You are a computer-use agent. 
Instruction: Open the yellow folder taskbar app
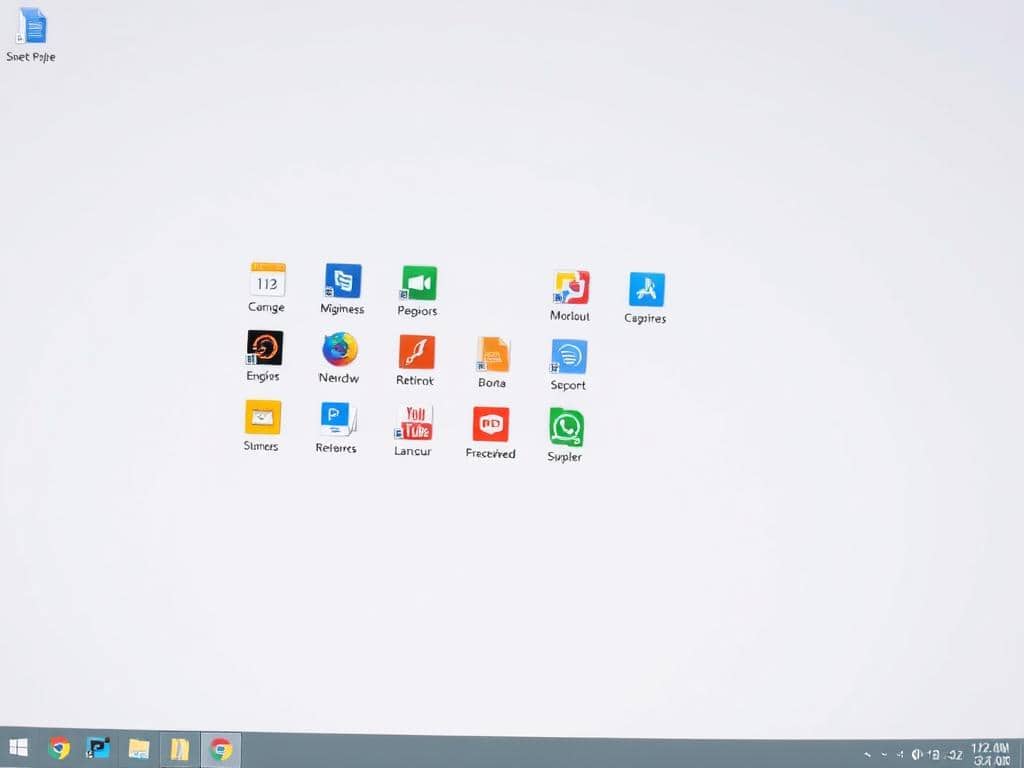[180, 749]
